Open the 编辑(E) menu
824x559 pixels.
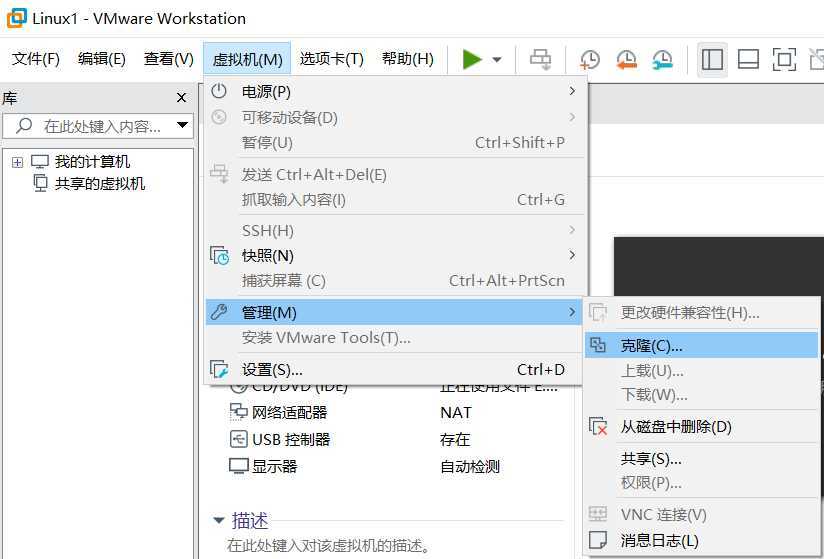point(102,59)
